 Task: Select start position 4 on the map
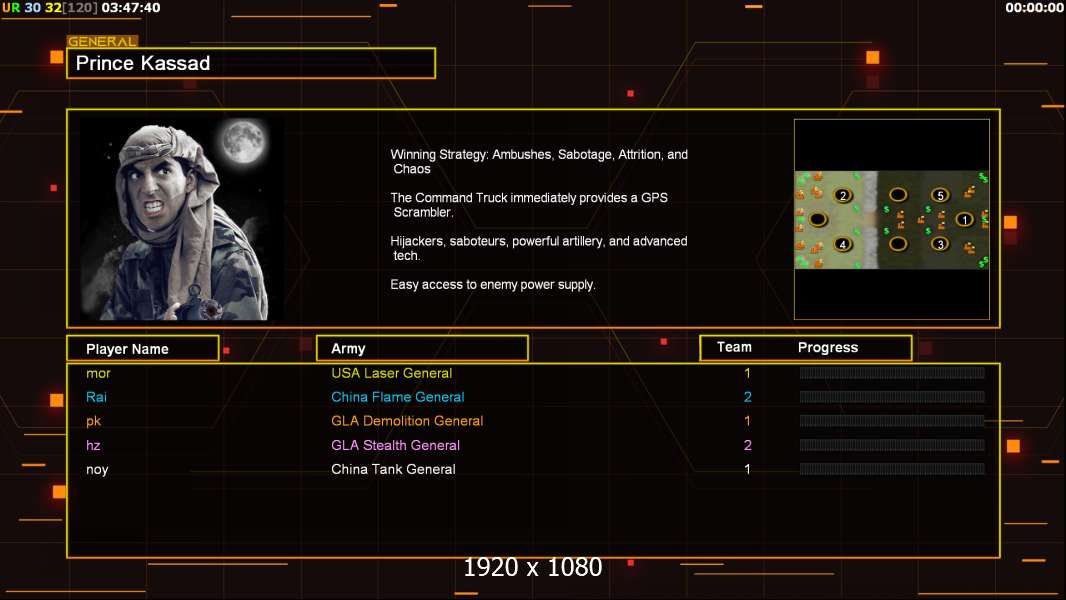click(843, 244)
